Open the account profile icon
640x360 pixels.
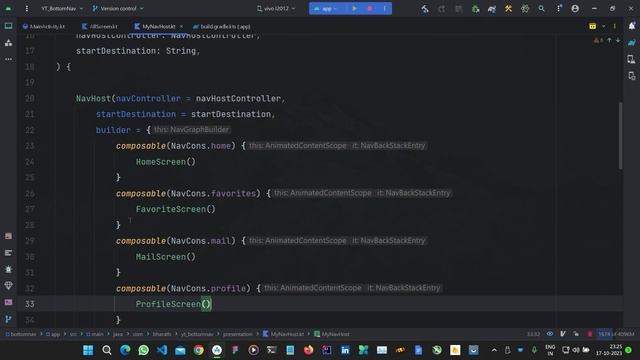tap(575, 8)
